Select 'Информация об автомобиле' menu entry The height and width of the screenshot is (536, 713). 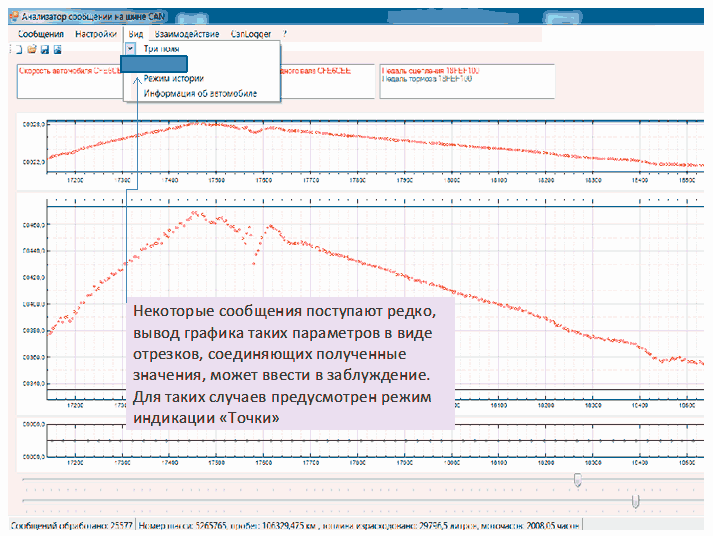199,93
